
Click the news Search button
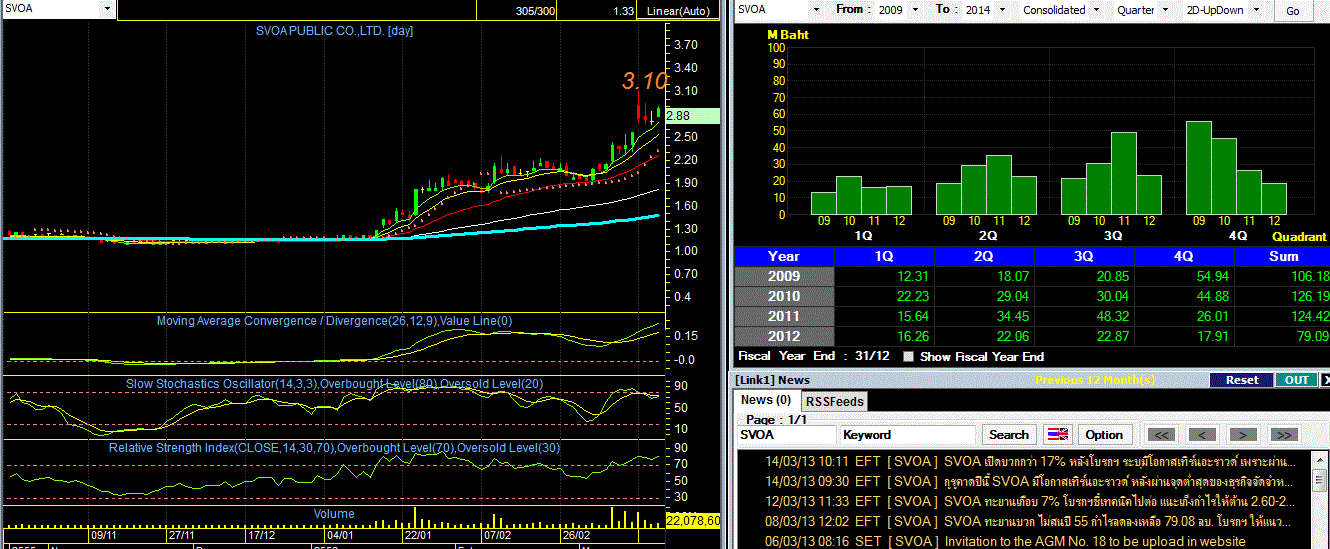click(1009, 435)
